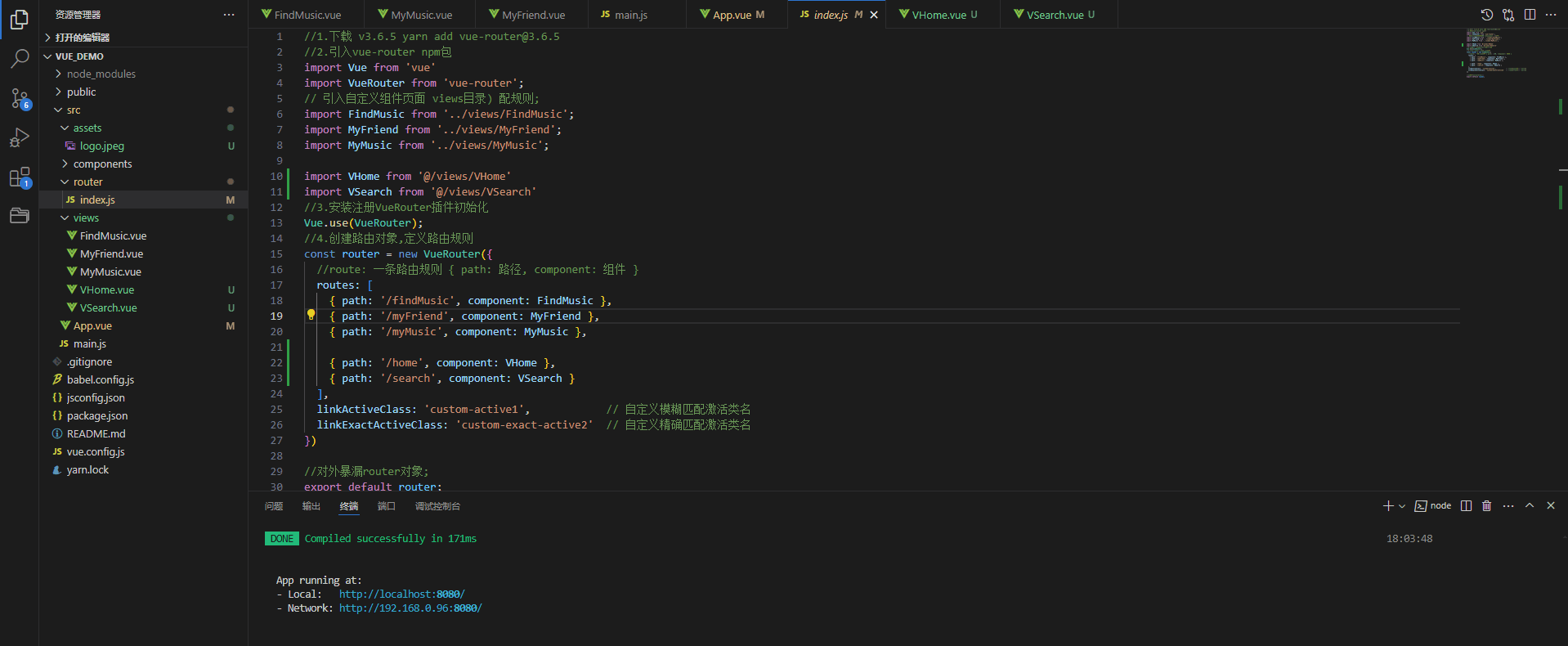Open yarn.lock in explorer
The image size is (1568, 646).
(x=144, y=469)
